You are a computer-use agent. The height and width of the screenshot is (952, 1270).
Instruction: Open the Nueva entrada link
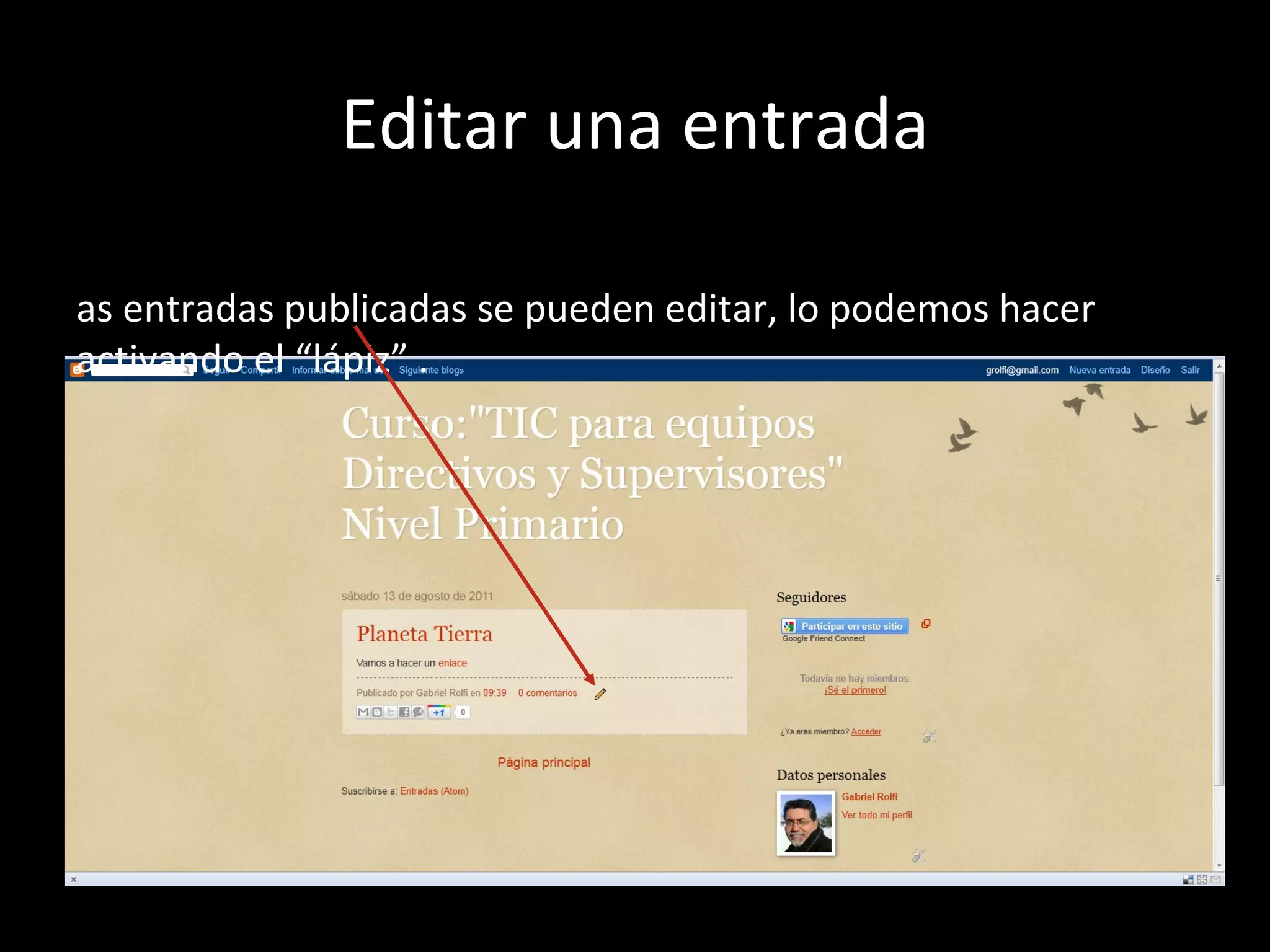tap(1099, 370)
